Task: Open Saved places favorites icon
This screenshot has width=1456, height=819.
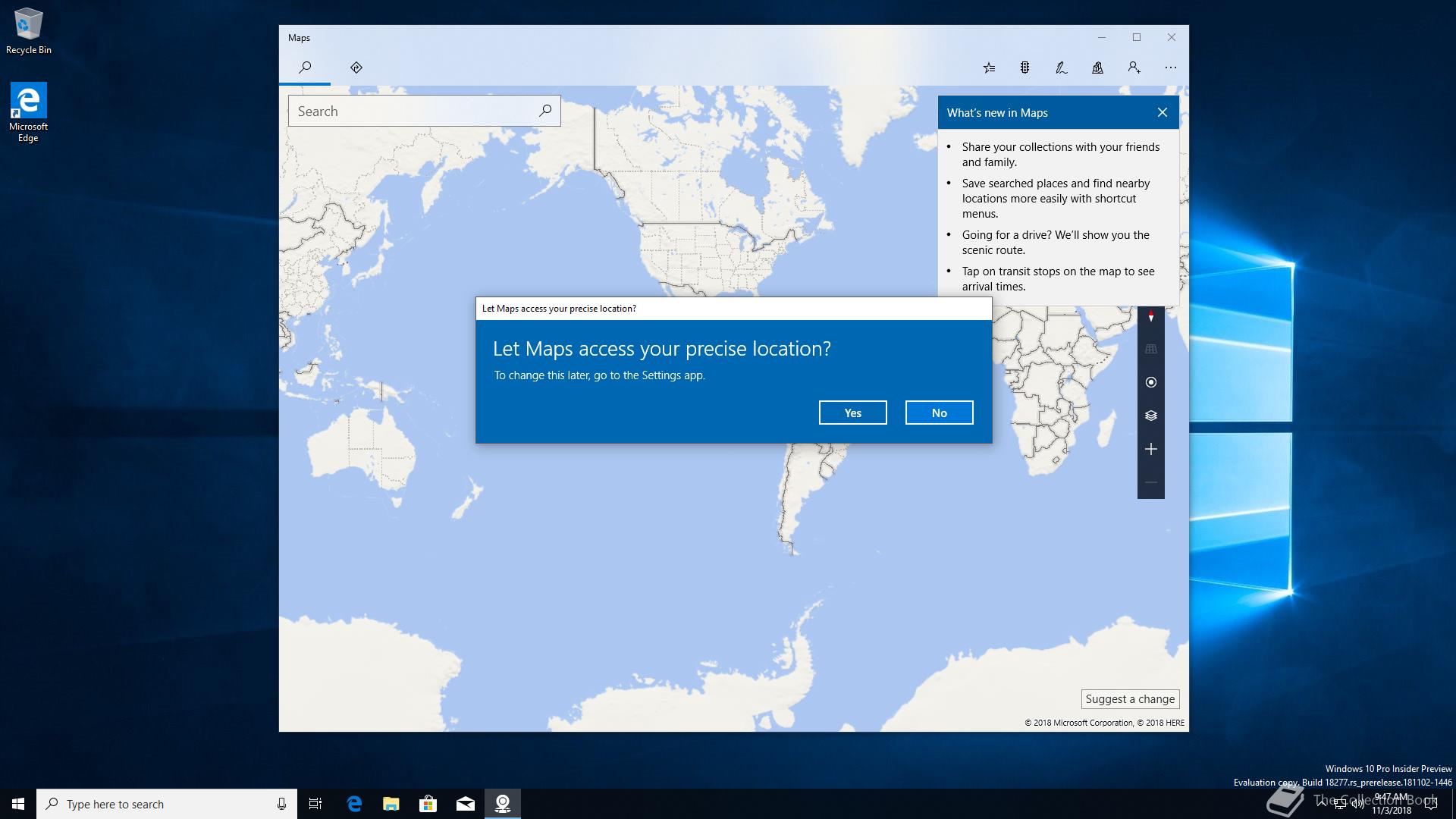Action: click(989, 67)
